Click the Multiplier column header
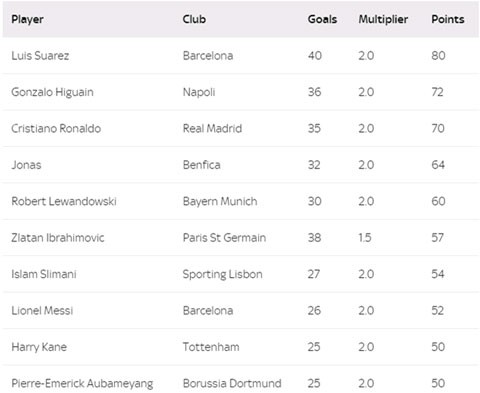The image size is (480, 393). coord(383,19)
